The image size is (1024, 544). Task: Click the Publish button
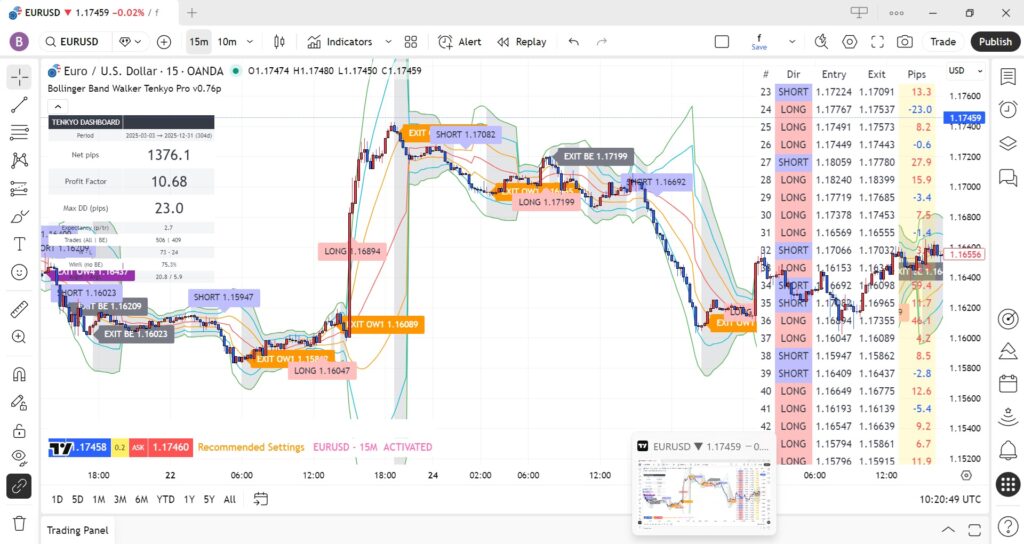[x=995, y=42]
